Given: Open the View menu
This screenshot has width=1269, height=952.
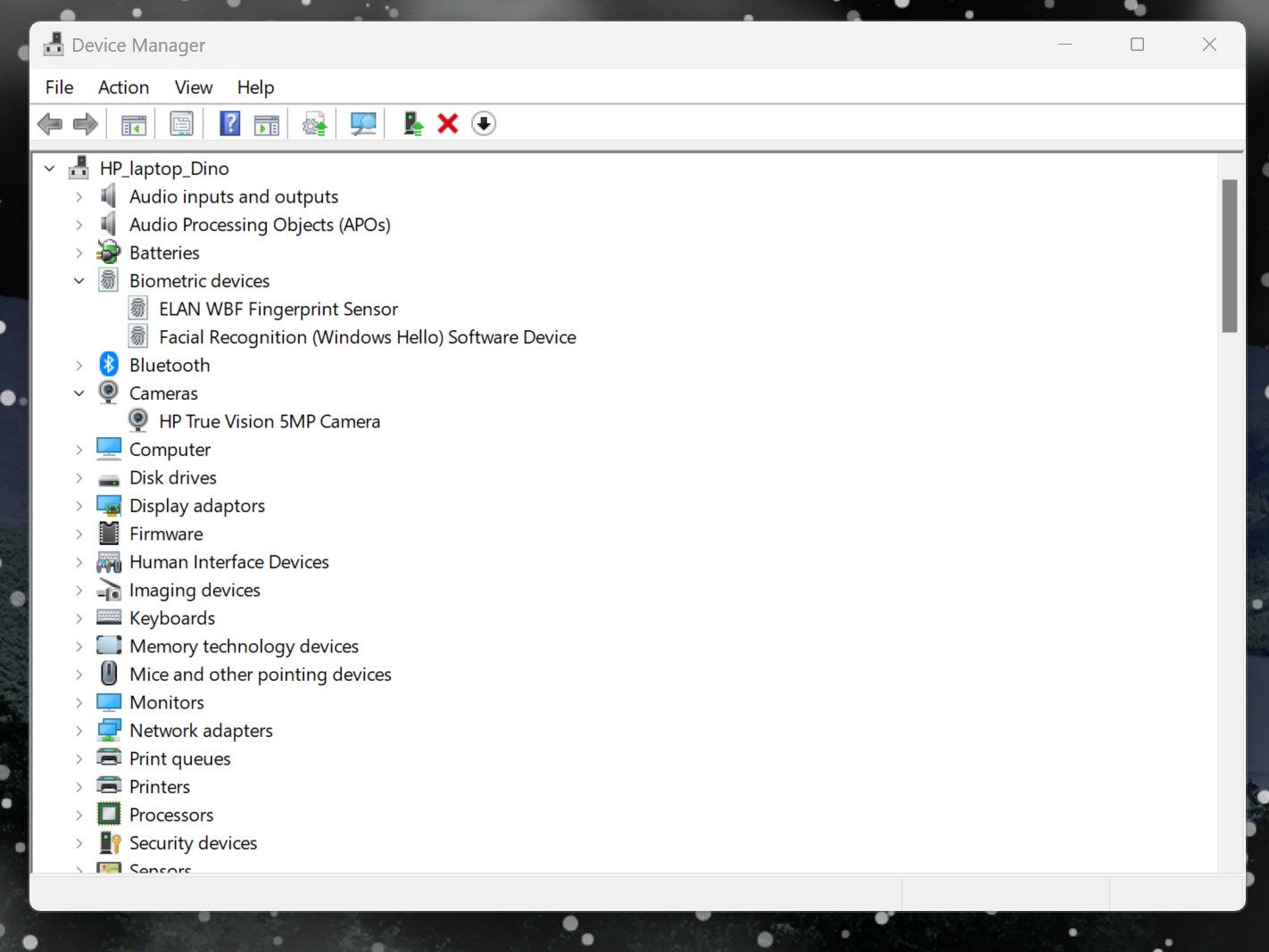Looking at the screenshot, I should 194,87.
